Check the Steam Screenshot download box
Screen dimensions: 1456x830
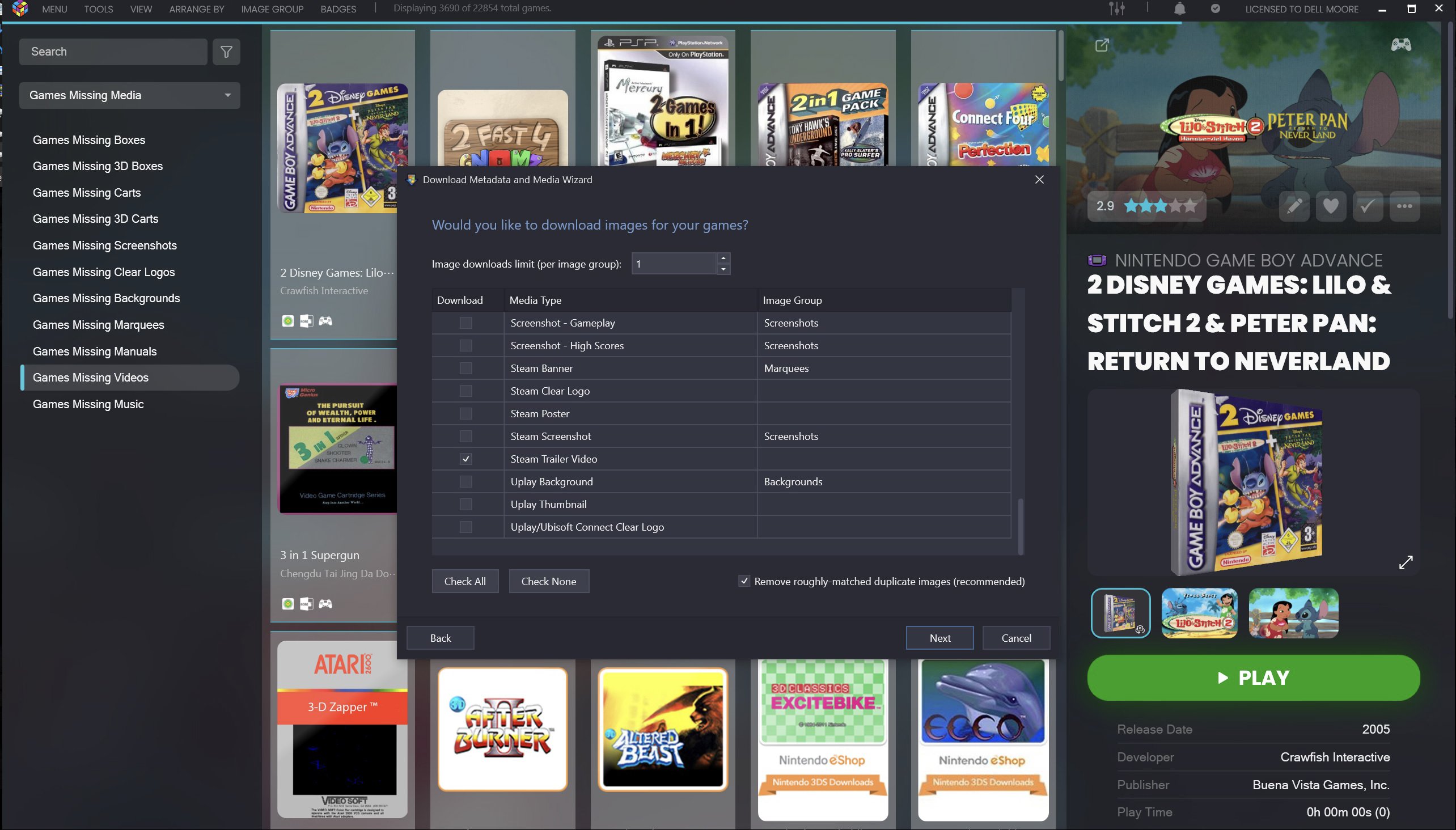[x=465, y=437]
